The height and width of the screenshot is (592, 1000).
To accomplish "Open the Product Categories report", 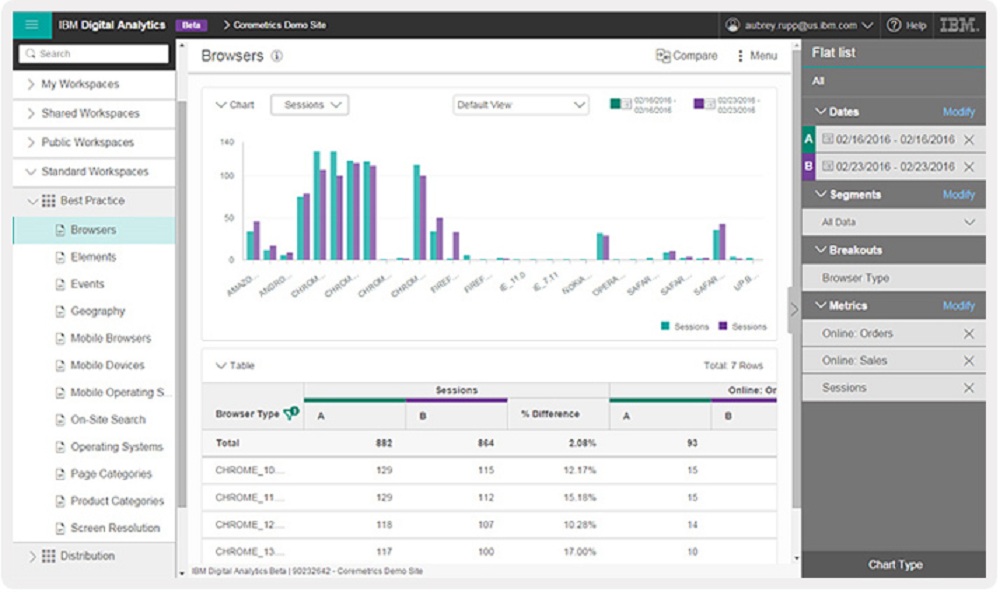I will pos(117,501).
